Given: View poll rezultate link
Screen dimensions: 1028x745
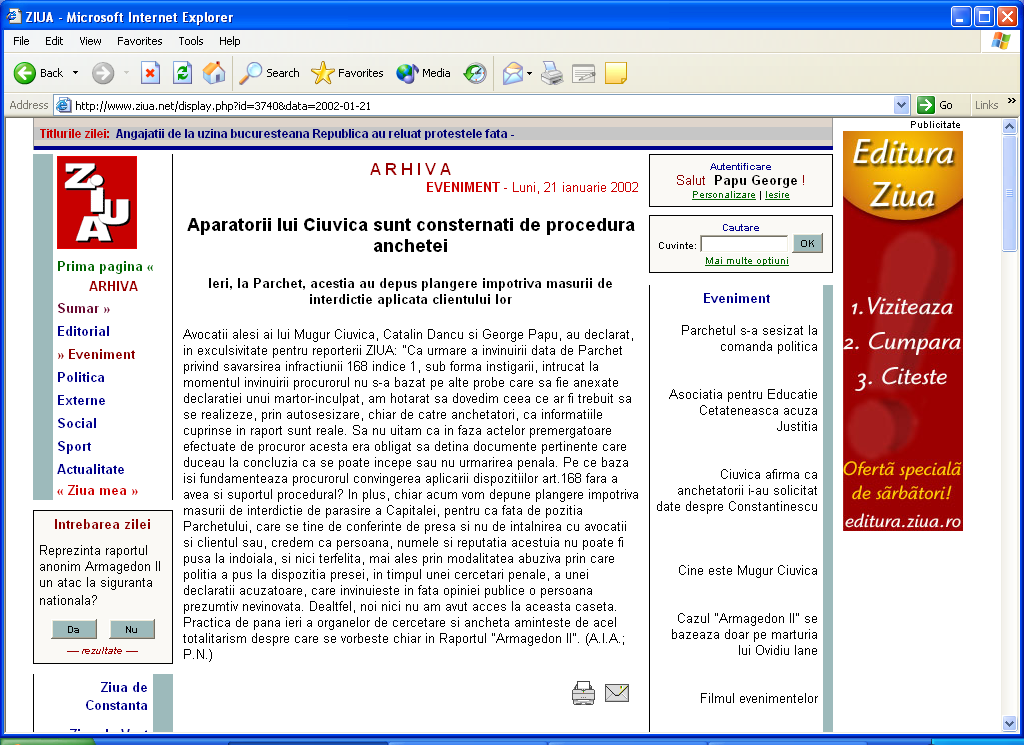Looking at the screenshot, I should pos(102,651).
